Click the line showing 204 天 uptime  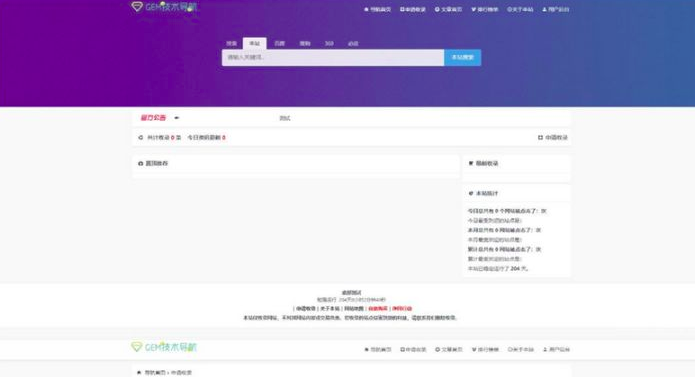click(498, 269)
